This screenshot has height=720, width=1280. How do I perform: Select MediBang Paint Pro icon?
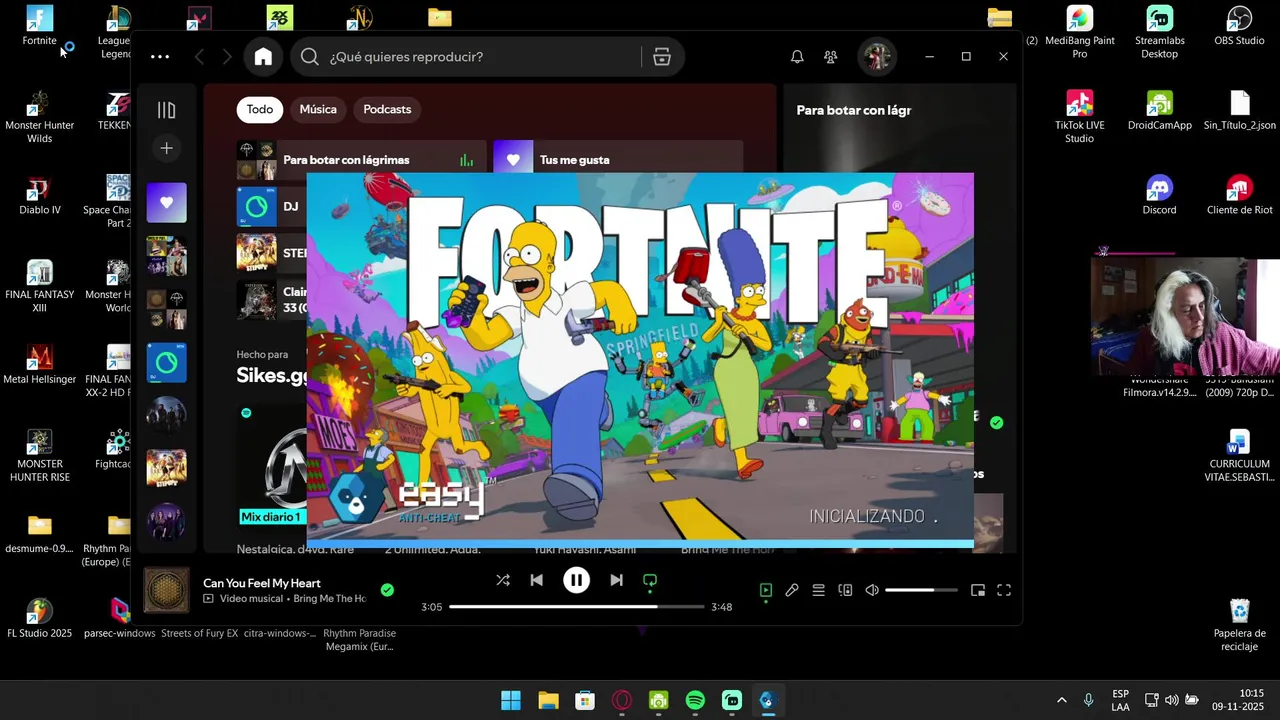(1079, 33)
